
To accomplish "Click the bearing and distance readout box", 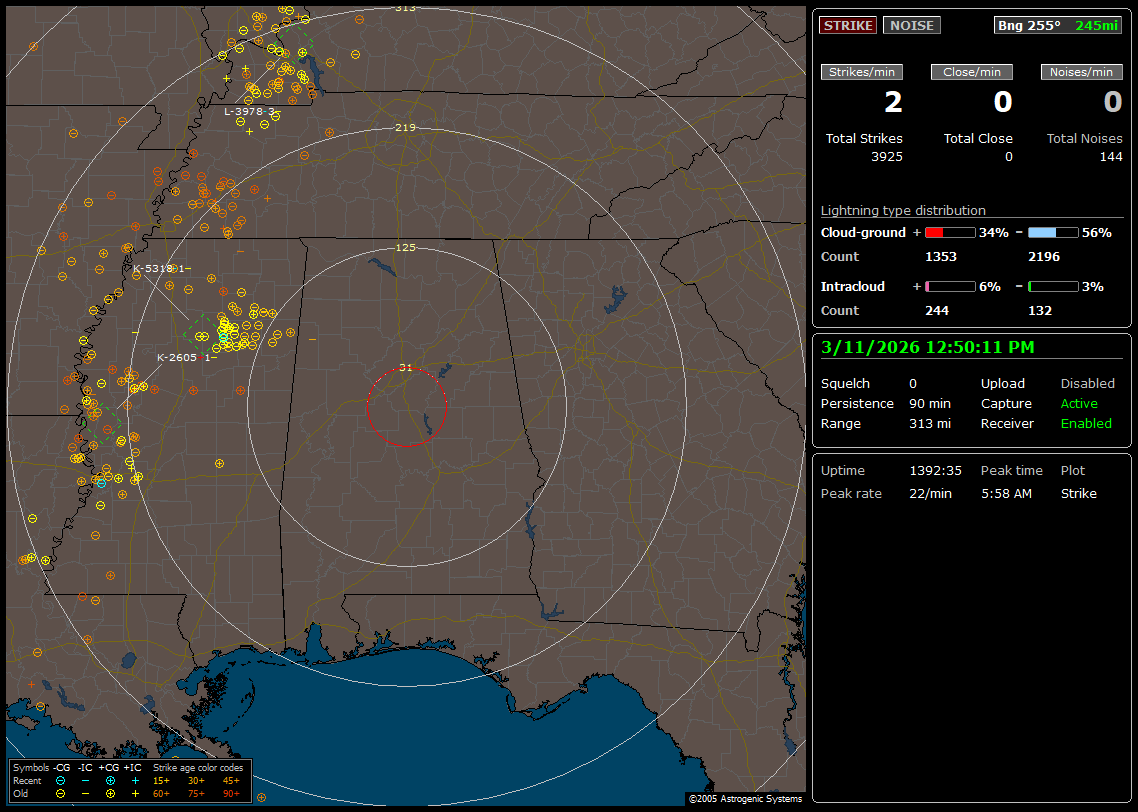I will pos(1057,25).
